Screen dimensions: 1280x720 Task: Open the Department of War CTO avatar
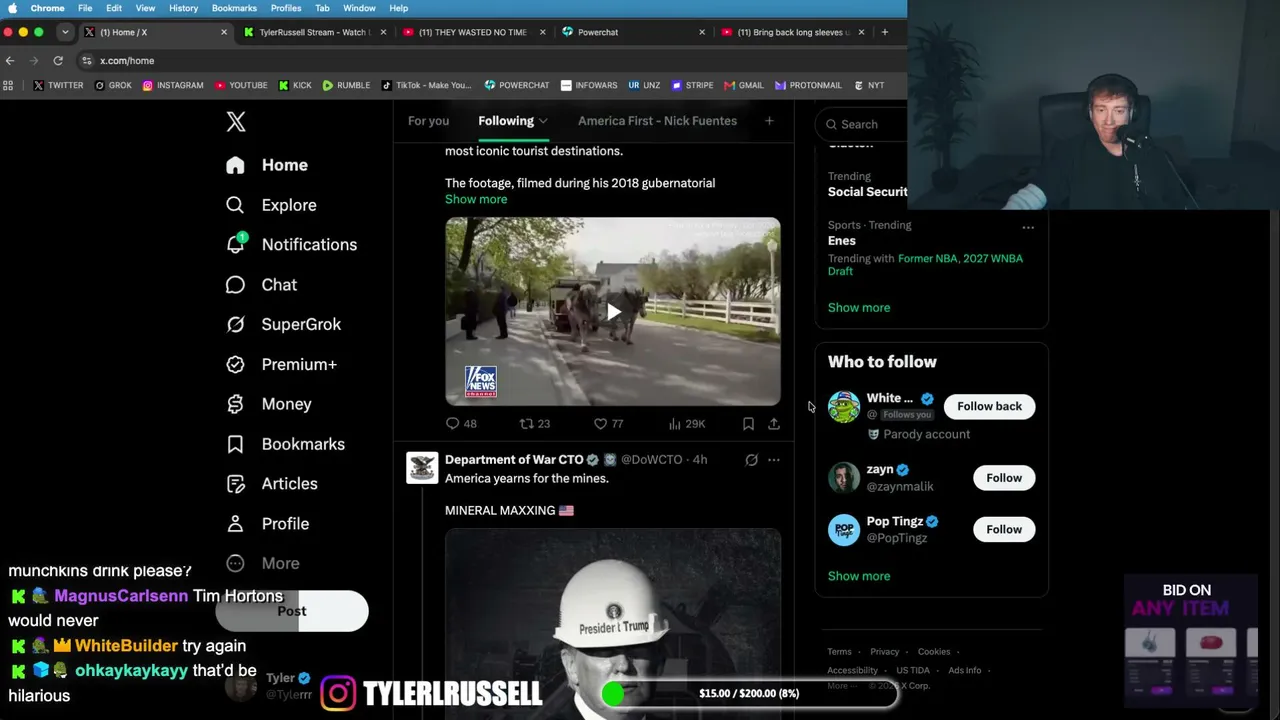point(422,468)
